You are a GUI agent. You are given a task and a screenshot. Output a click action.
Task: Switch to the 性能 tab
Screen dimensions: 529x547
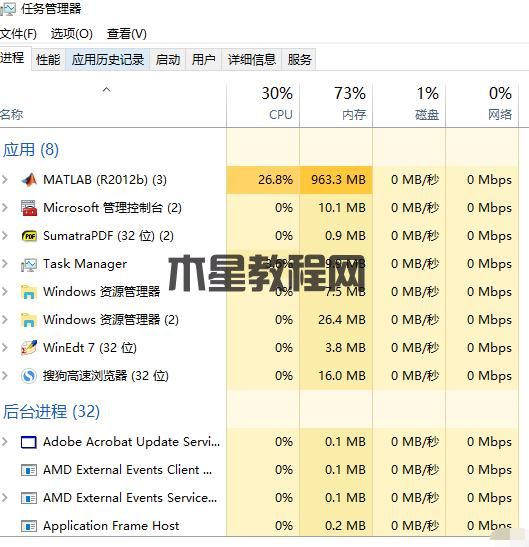(x=48, y=59)
